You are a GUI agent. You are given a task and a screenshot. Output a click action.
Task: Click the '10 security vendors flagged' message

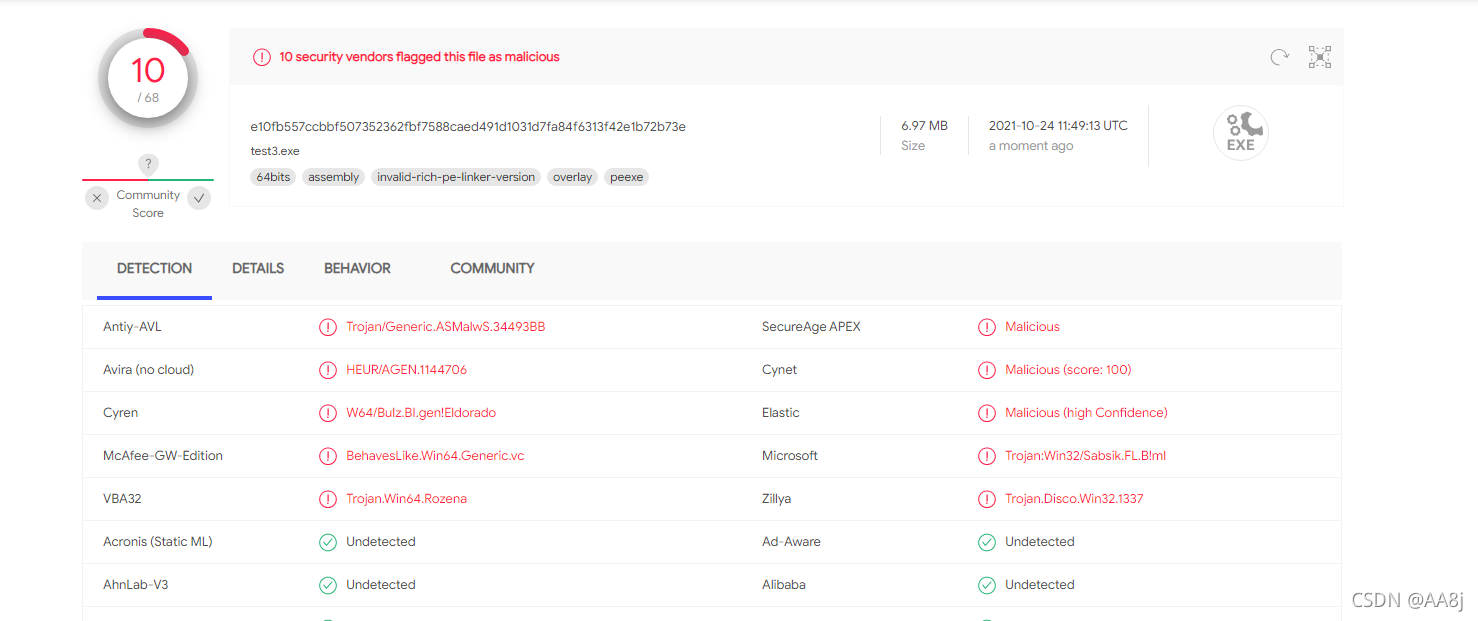(x=419, y=57)
